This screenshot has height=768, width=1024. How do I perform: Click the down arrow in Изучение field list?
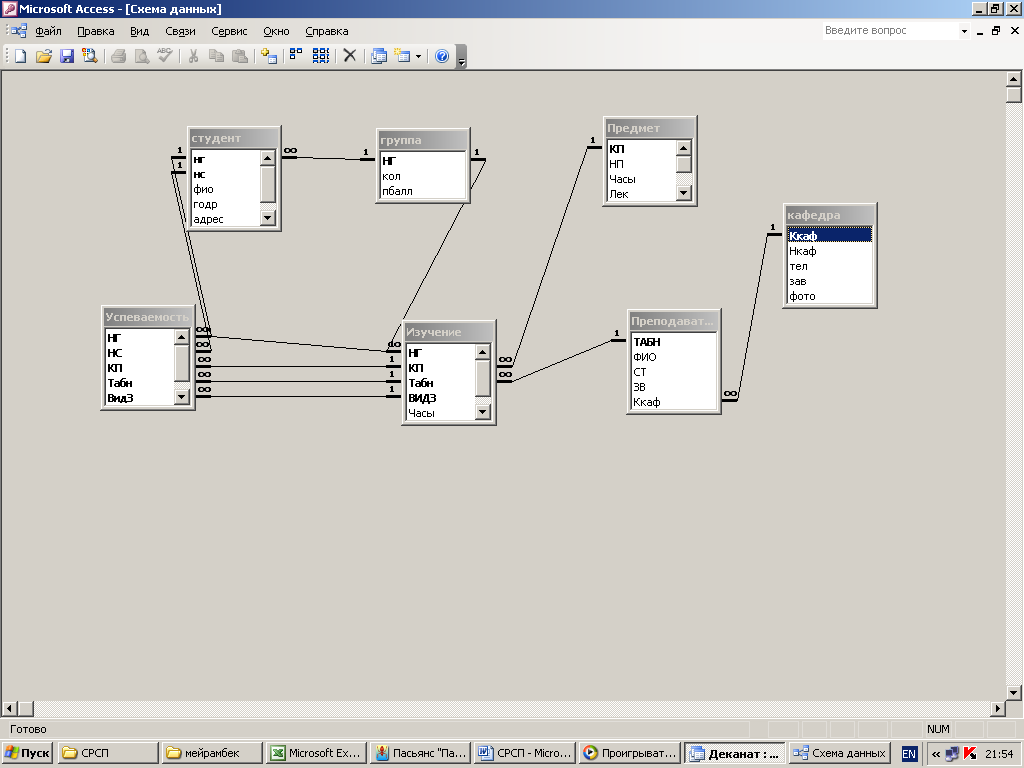(x=483, y=411)
